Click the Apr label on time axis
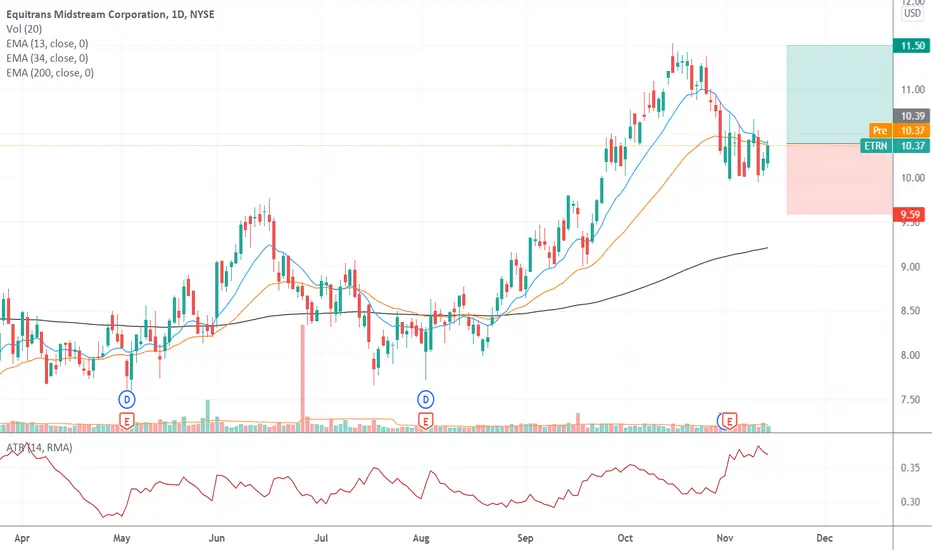Image resolution: width=932 pixels, height=550 pixels. pos(22,538)
